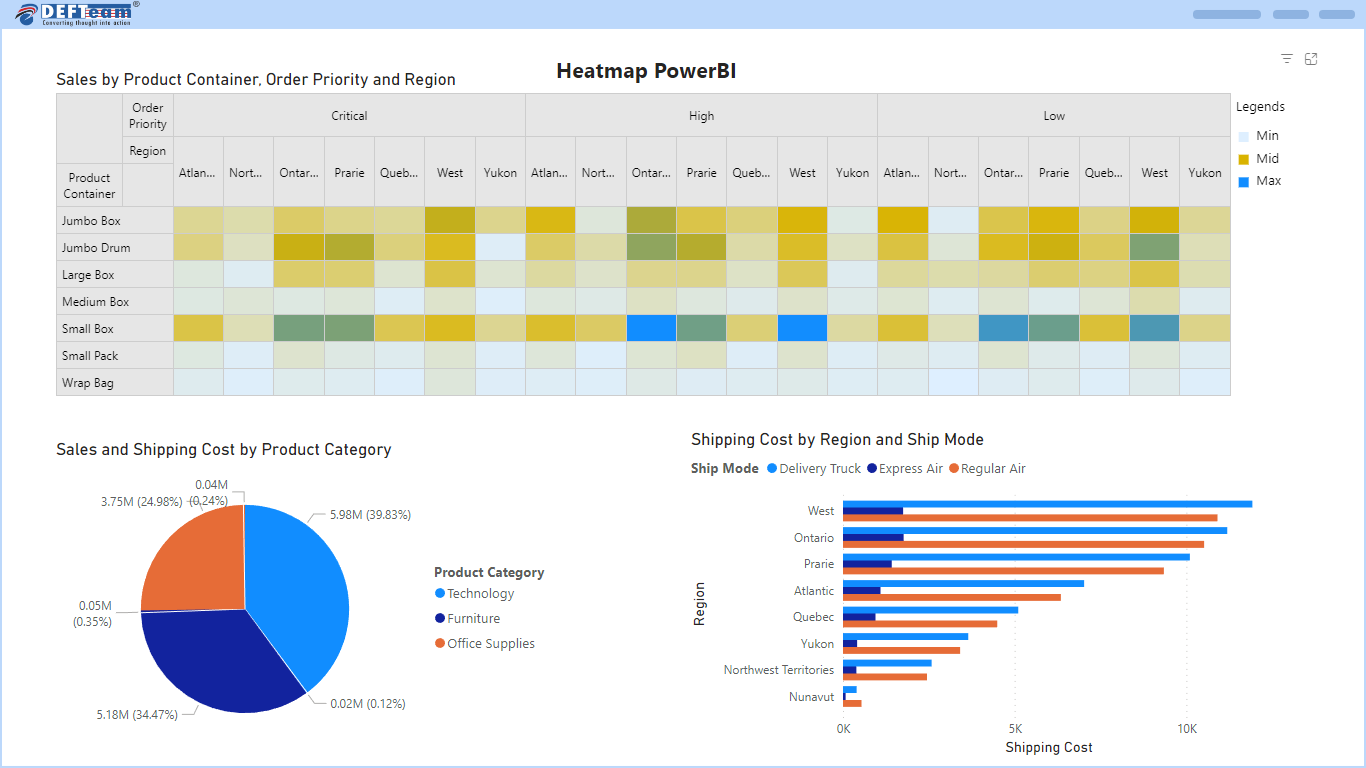
Task: Click the orange Office Supplies pie slice
Action: (x=195, y=560)
